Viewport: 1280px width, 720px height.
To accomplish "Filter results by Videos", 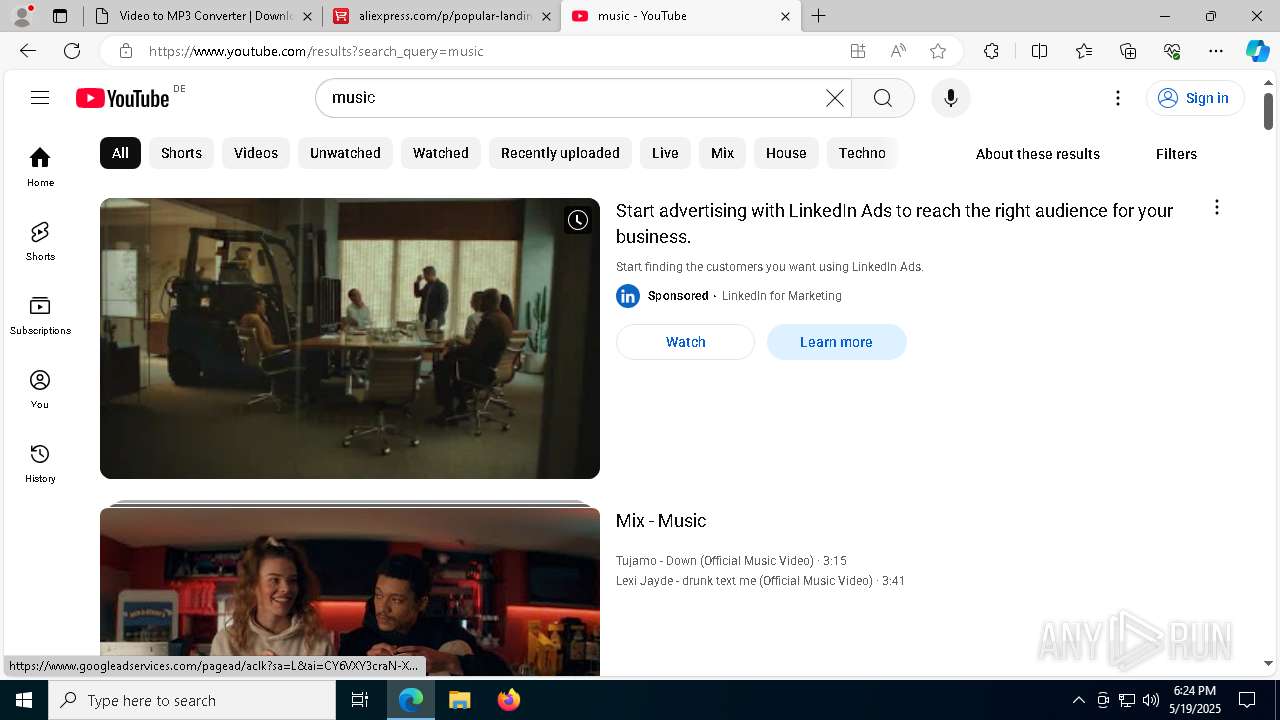I will [x=256, y=153].
